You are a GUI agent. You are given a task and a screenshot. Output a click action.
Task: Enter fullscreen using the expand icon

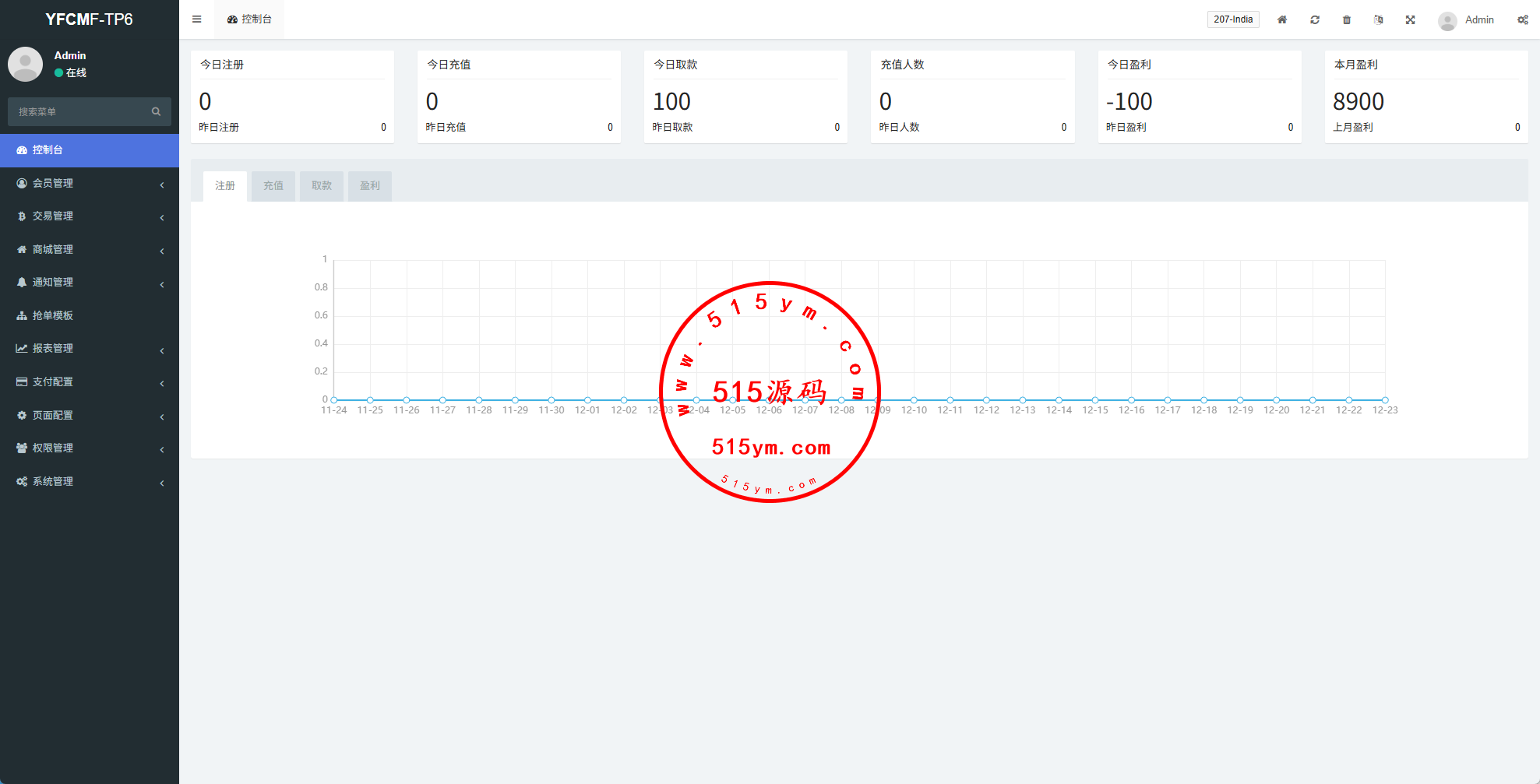point(1410,20)
